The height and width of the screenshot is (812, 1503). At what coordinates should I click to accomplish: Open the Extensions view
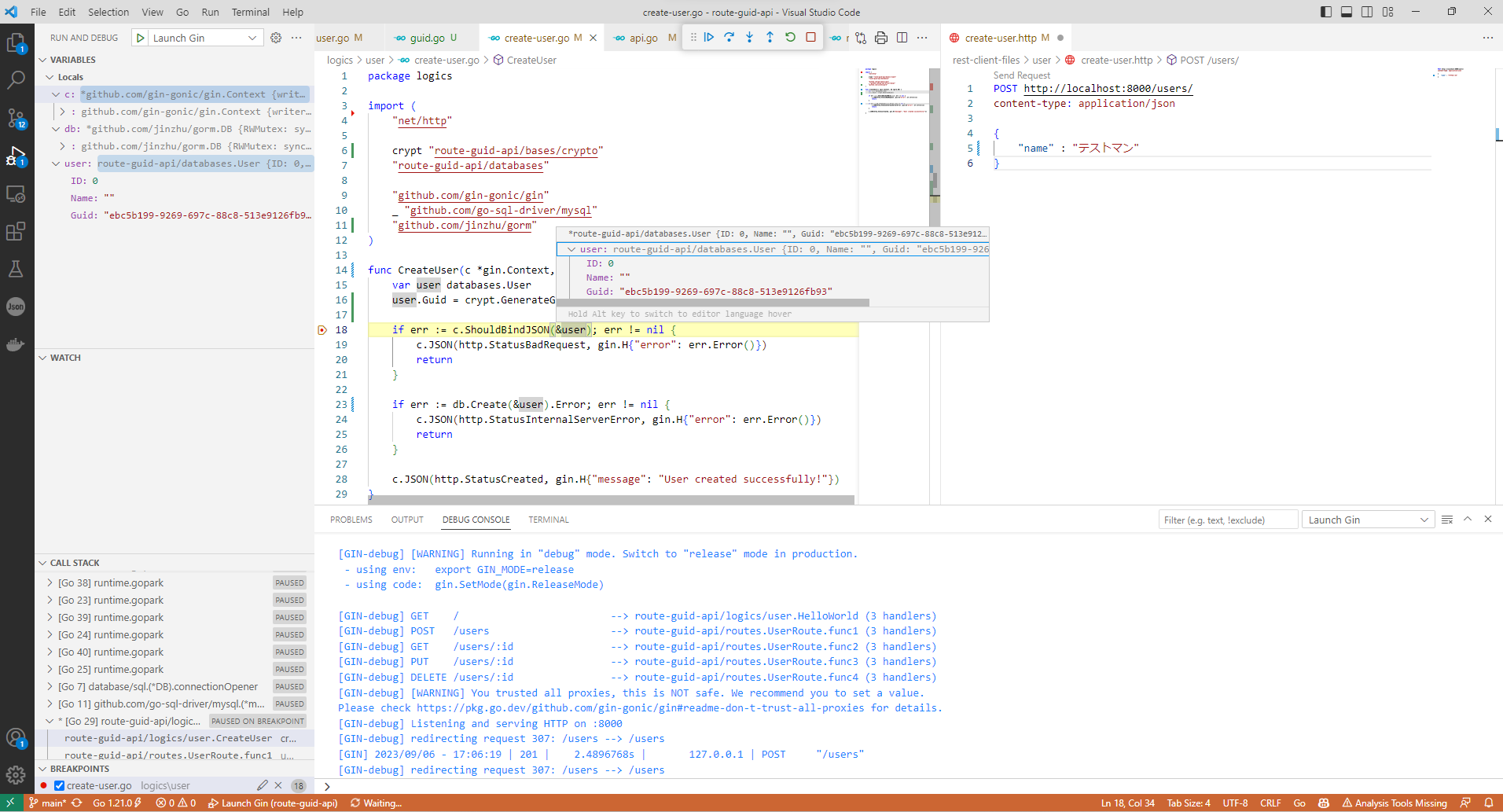pyautogui.click(x=16, y=231)
